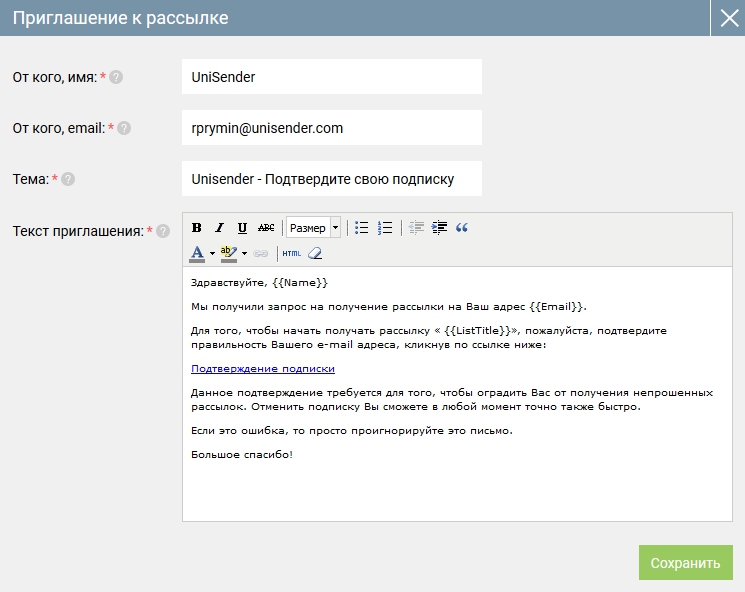Apply strikethrough (ABC) formatting

click(266, 228)
